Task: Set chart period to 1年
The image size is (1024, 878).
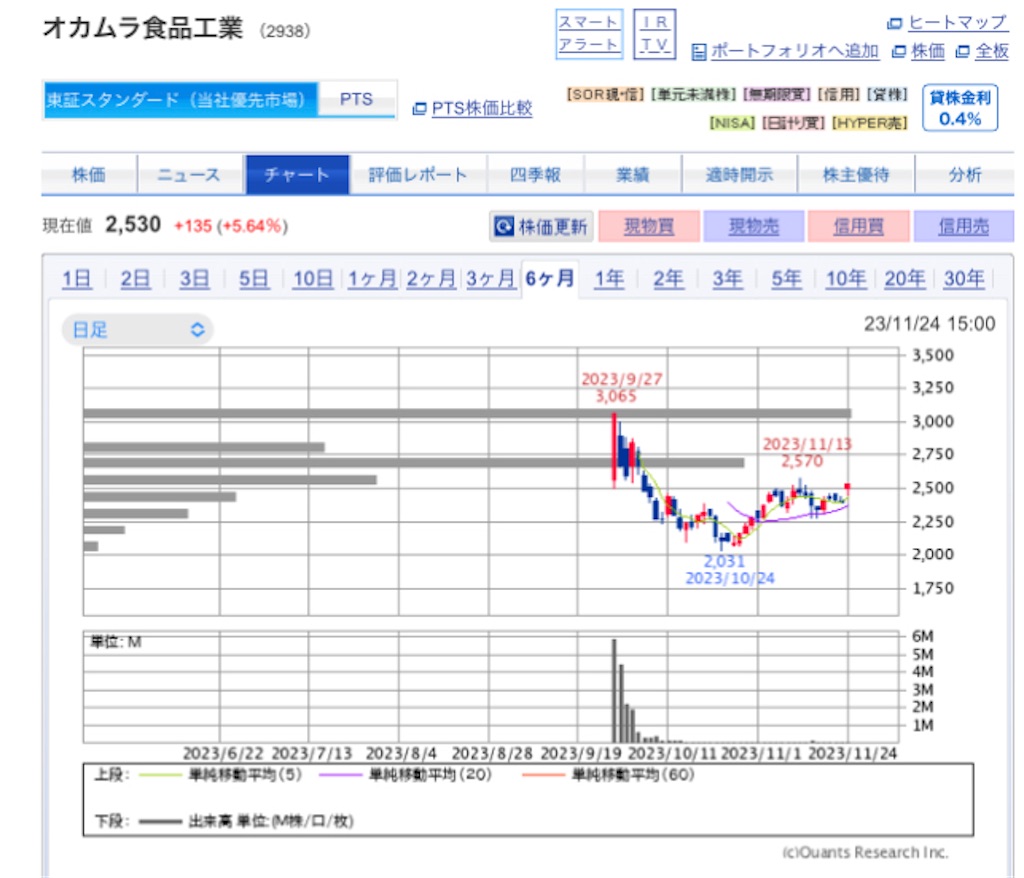Action: coord(609,279)
